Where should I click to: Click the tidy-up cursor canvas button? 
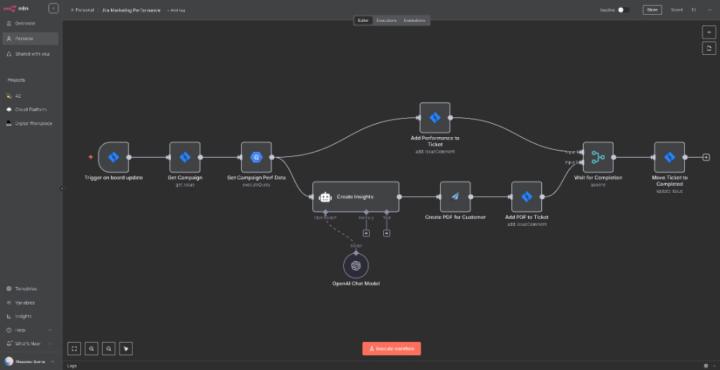(126, 348)
